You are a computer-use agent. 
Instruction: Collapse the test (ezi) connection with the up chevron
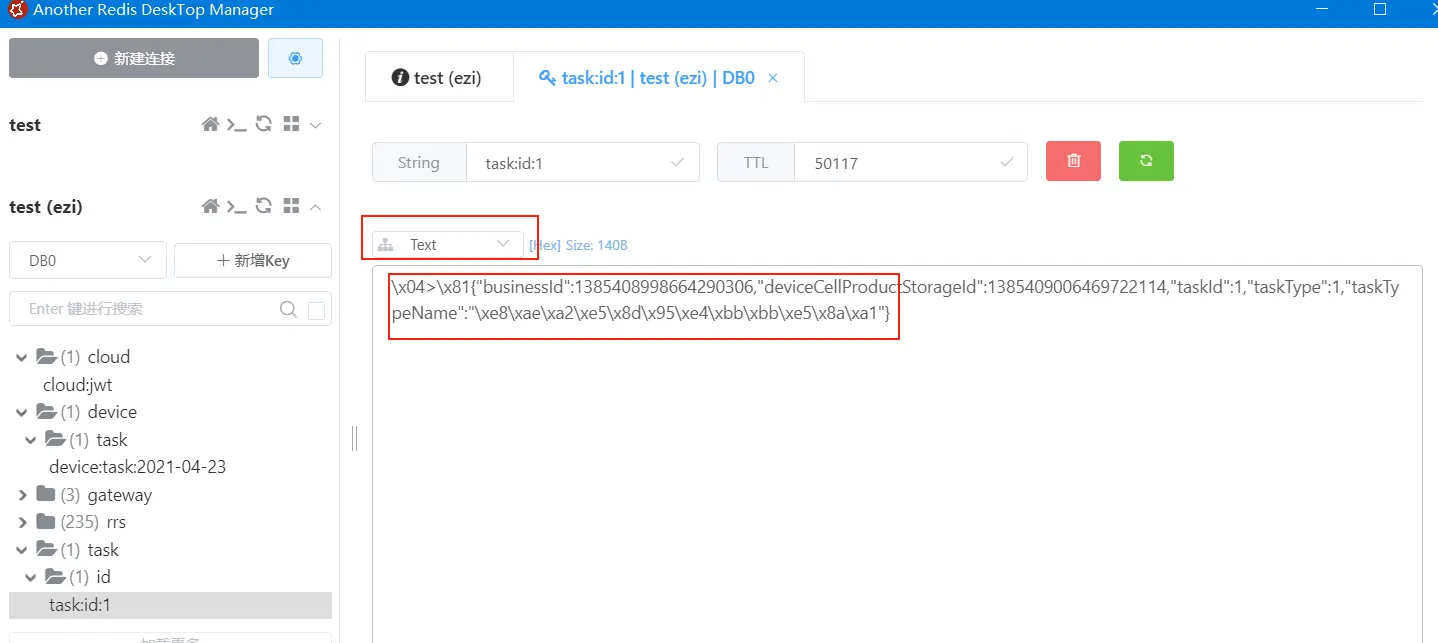click(x=315, y=206)
